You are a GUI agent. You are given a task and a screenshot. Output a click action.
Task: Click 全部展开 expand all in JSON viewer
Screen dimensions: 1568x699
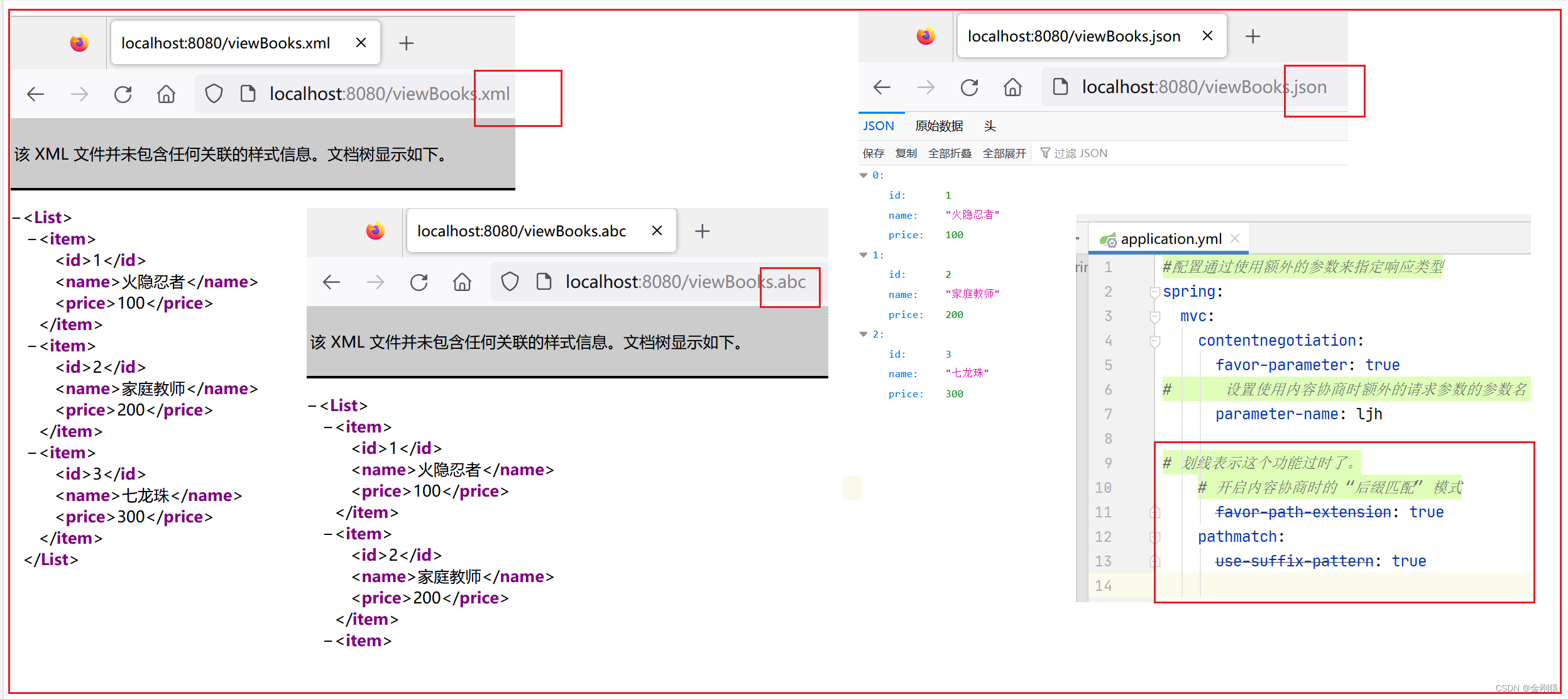coord(1004,153)
